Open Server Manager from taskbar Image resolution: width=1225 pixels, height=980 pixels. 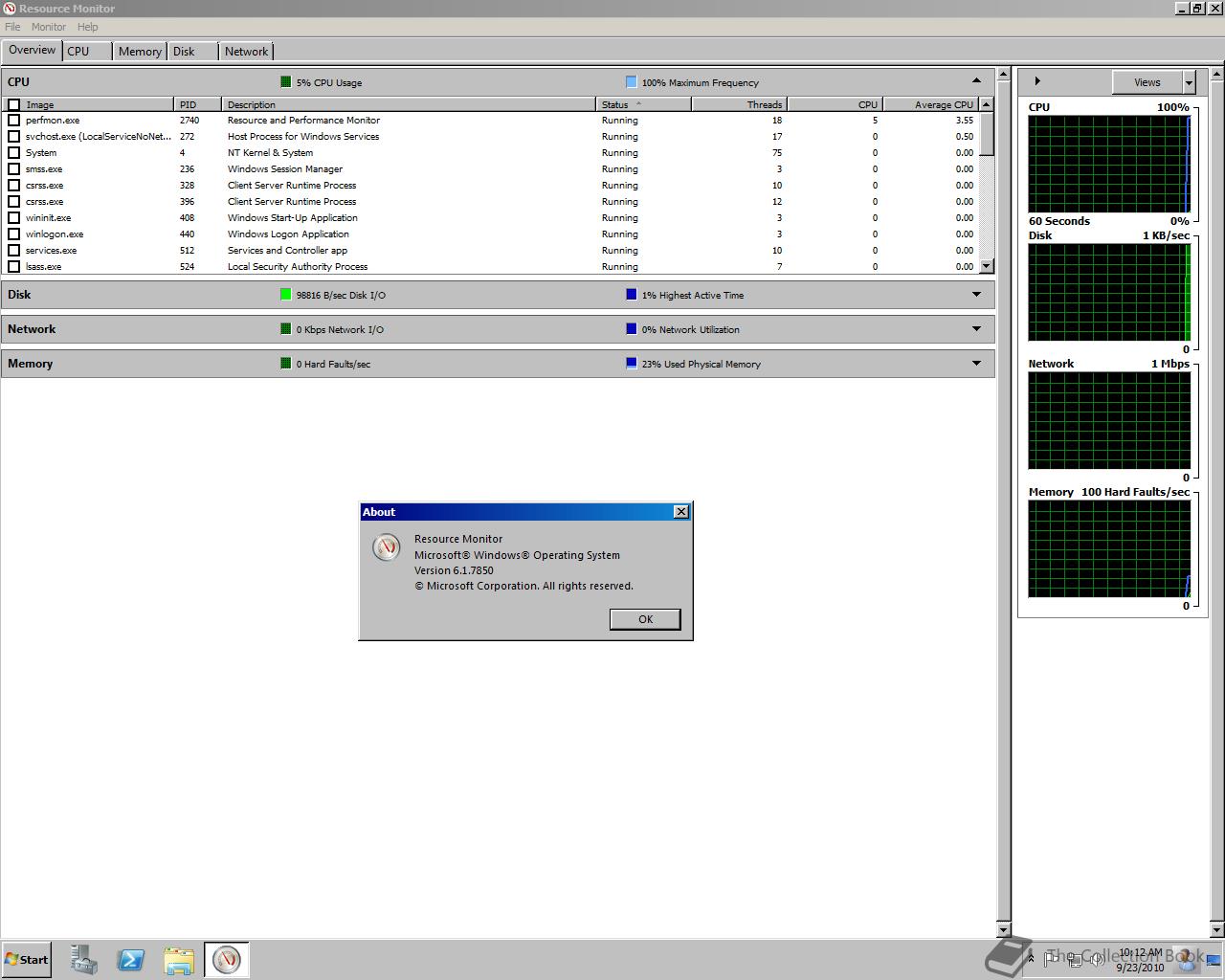[x=83, y=960]
